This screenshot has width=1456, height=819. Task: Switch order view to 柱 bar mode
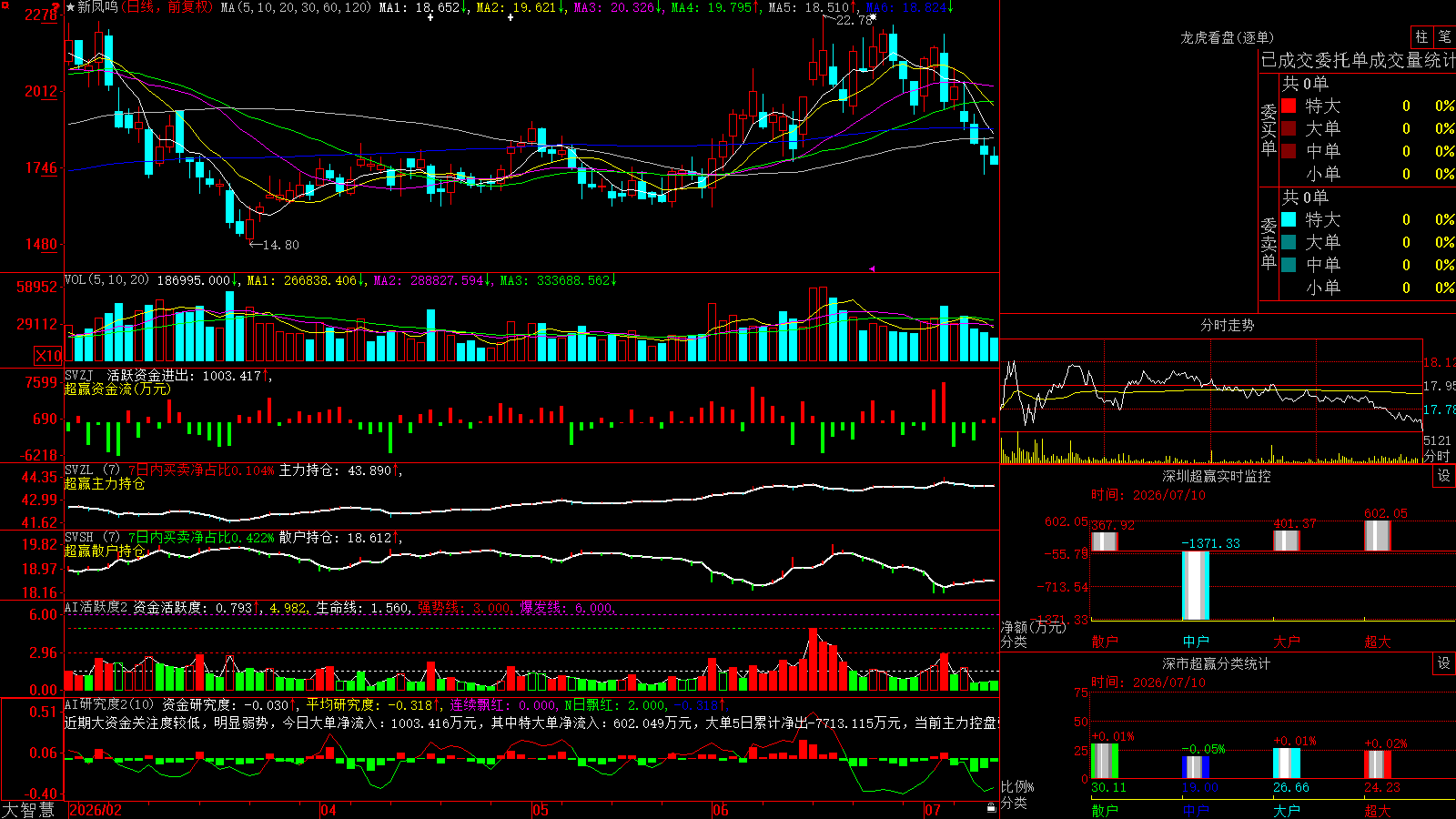pos(1421,36)
